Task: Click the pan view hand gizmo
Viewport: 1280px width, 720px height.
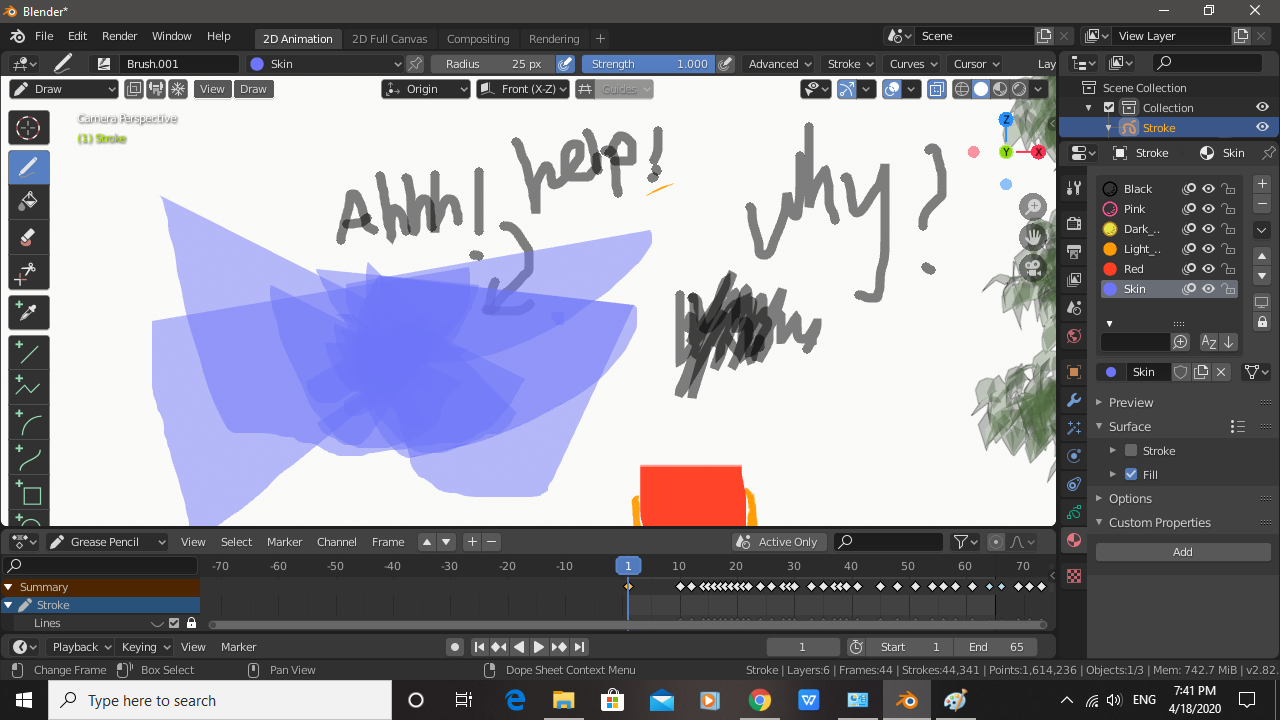Action: tap(1033, 237)
